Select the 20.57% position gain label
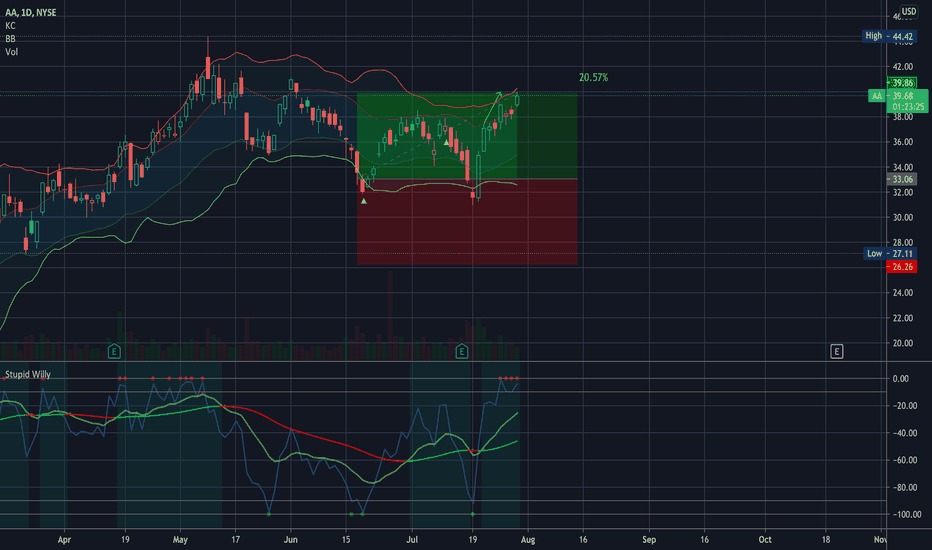 (593, 77)
